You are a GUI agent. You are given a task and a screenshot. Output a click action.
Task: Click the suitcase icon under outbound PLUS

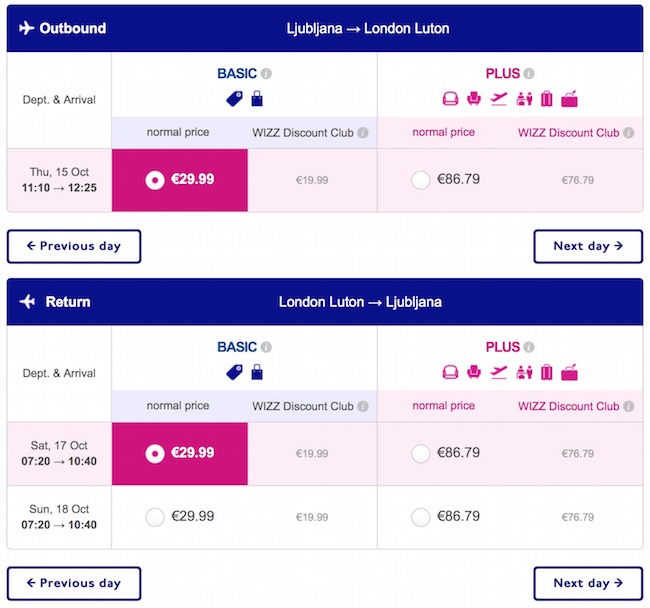pos(547,99)
